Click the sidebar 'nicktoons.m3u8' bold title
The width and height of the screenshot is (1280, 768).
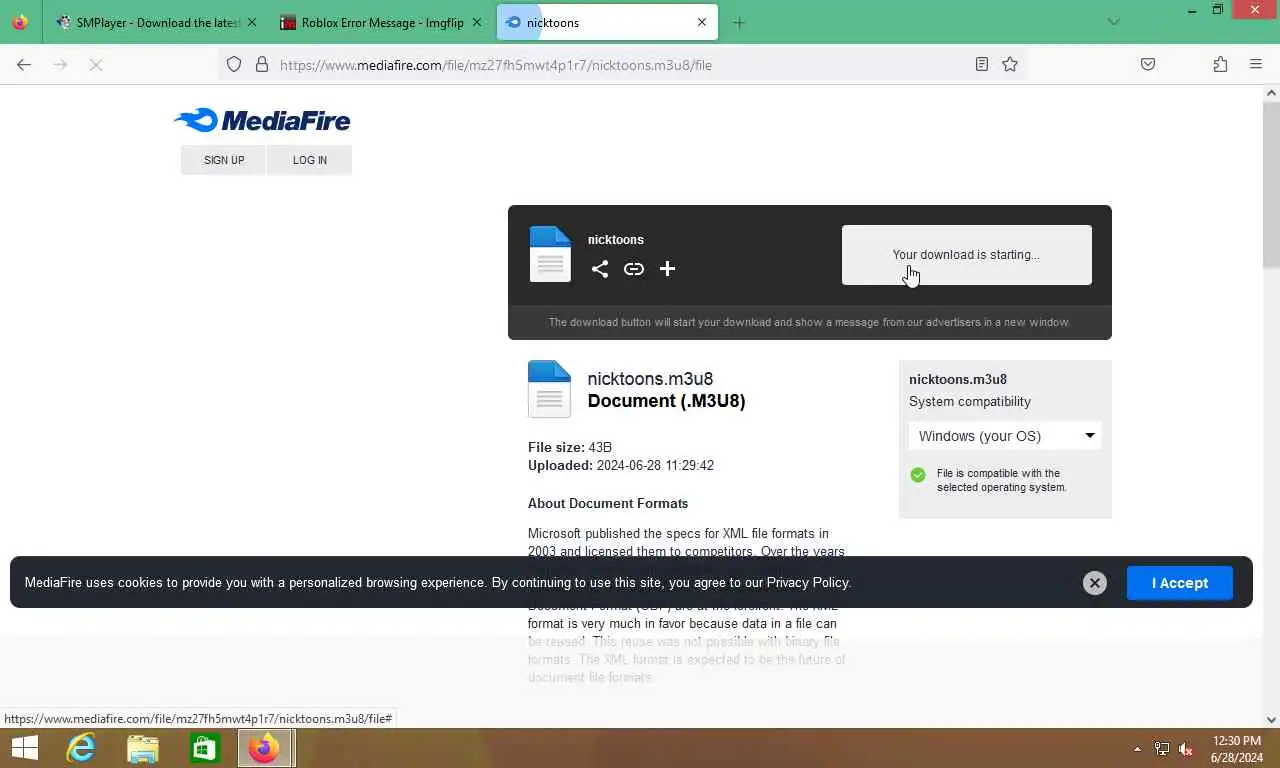958,380
